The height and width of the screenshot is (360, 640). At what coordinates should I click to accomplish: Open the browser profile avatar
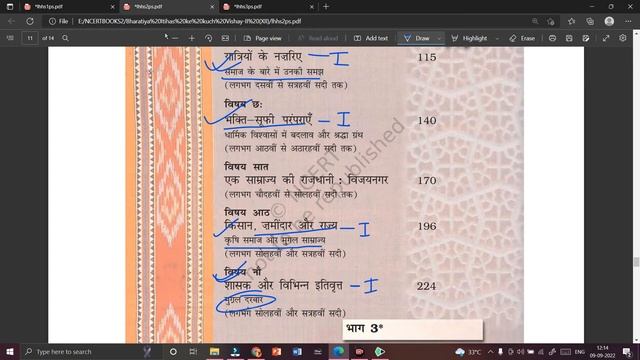click(609, 21)
